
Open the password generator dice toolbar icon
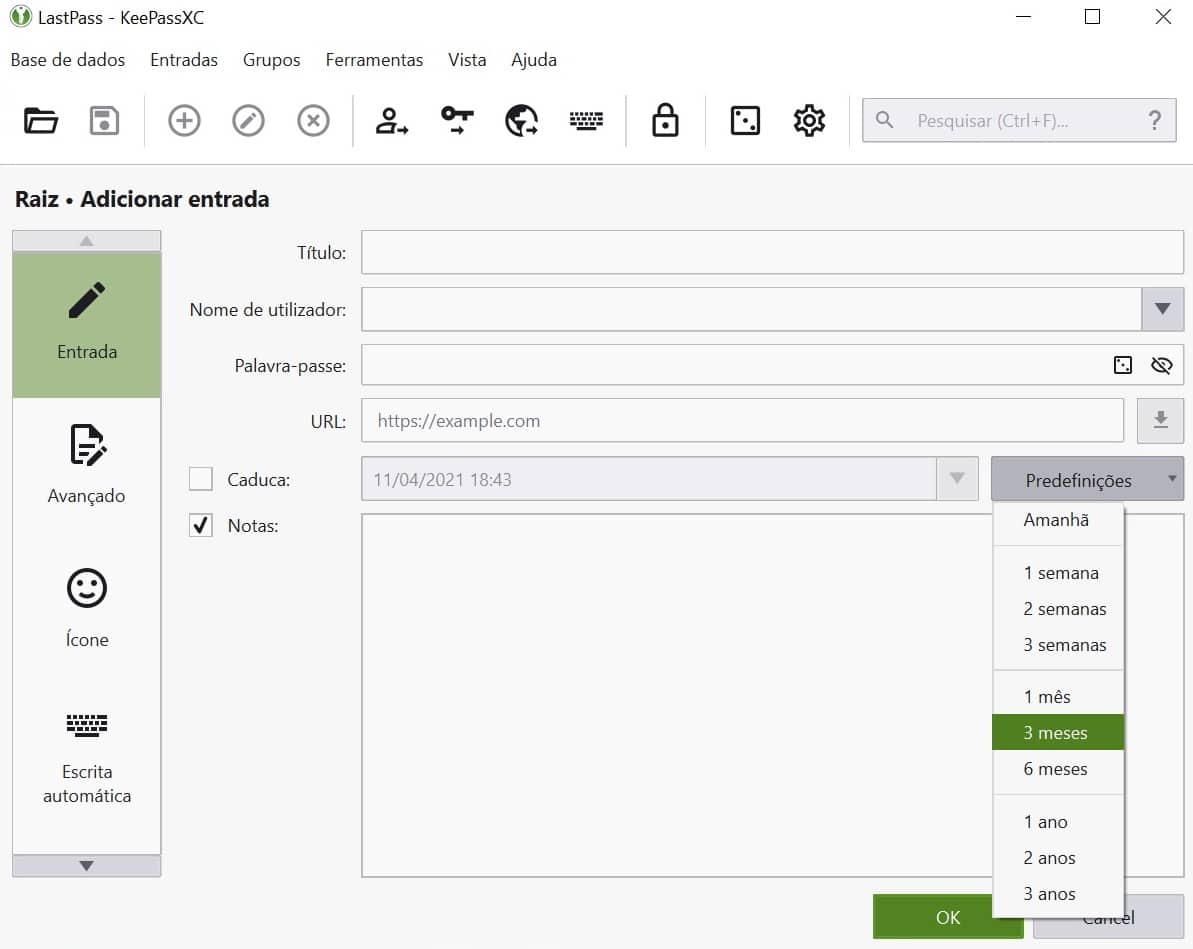click(745, 121)
